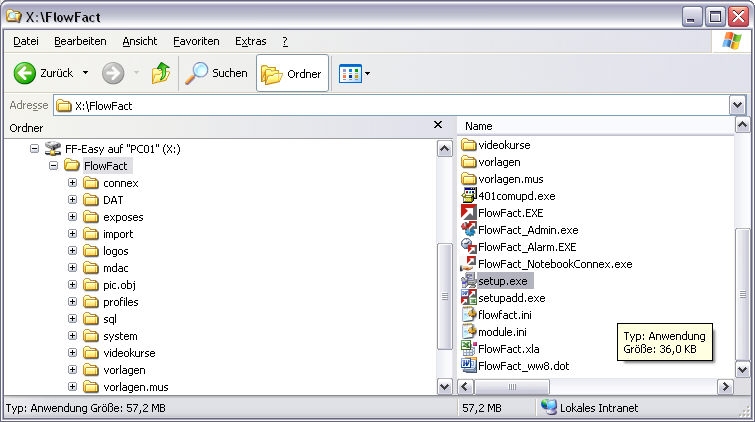The width and height of the screenshot is (755, 422).
Task: Select system folder in the tree
Action: point(120,336)
